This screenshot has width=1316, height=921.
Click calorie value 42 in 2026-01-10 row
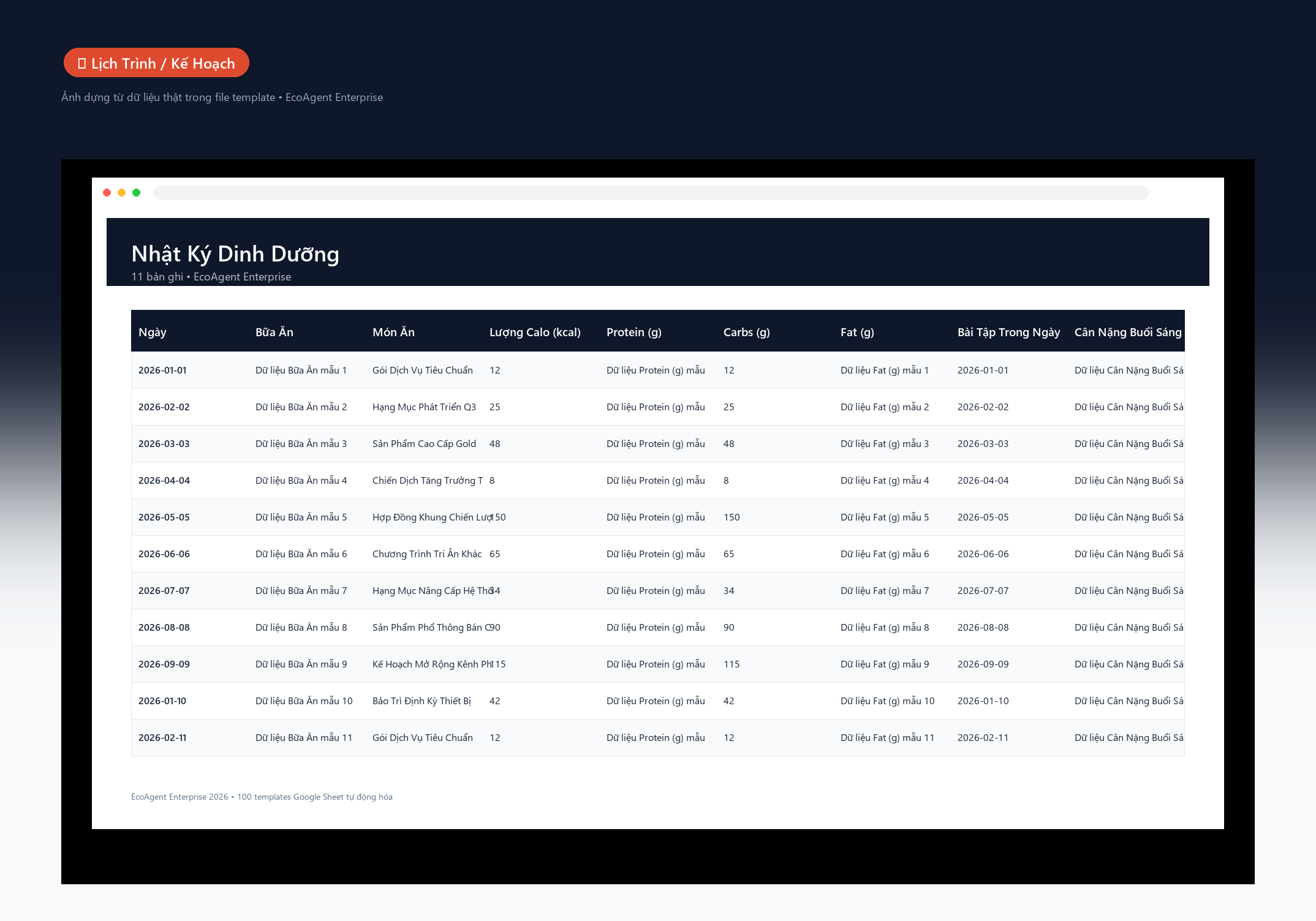495,701
